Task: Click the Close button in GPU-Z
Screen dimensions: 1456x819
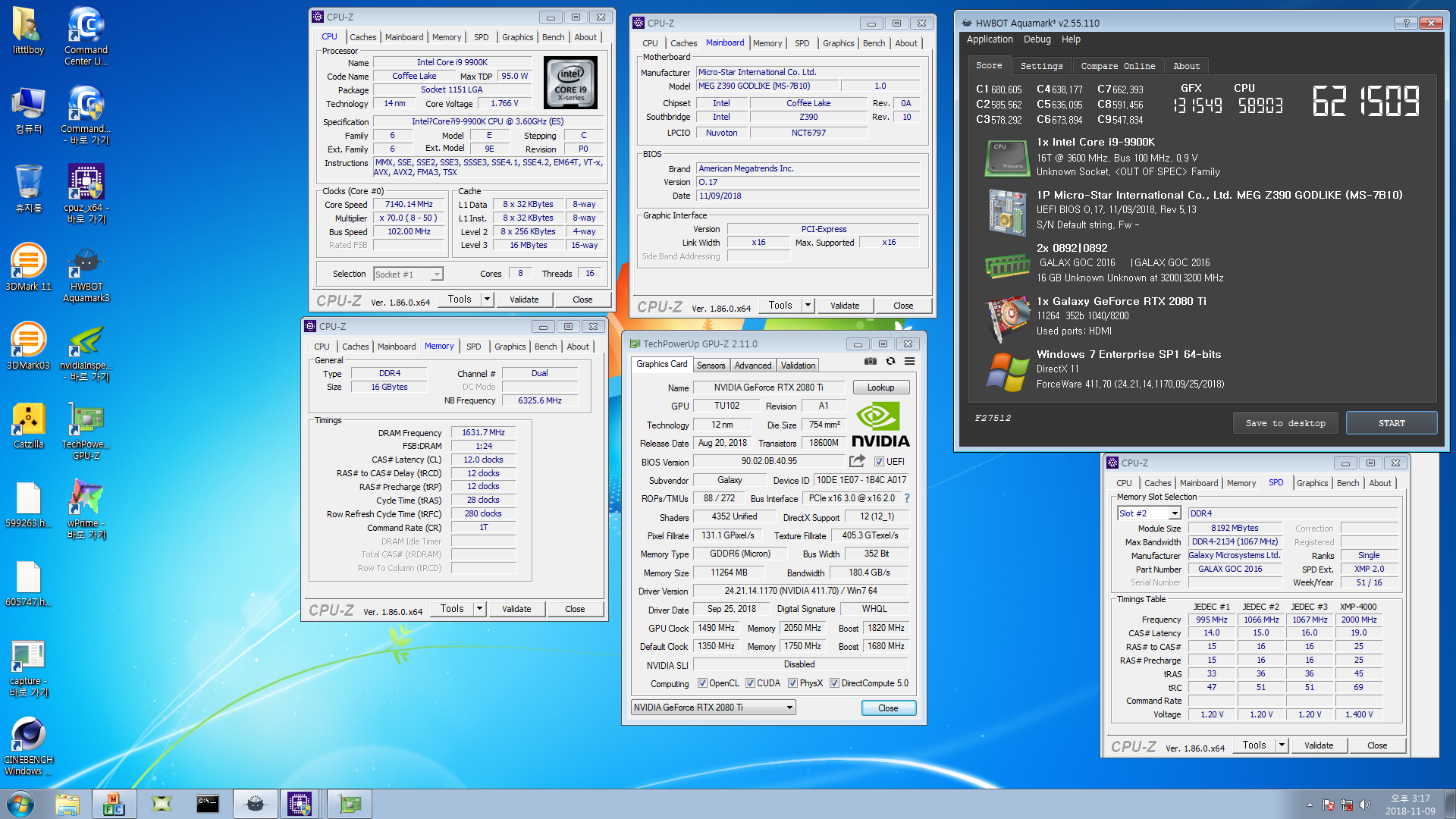Action: click(888, 708)
